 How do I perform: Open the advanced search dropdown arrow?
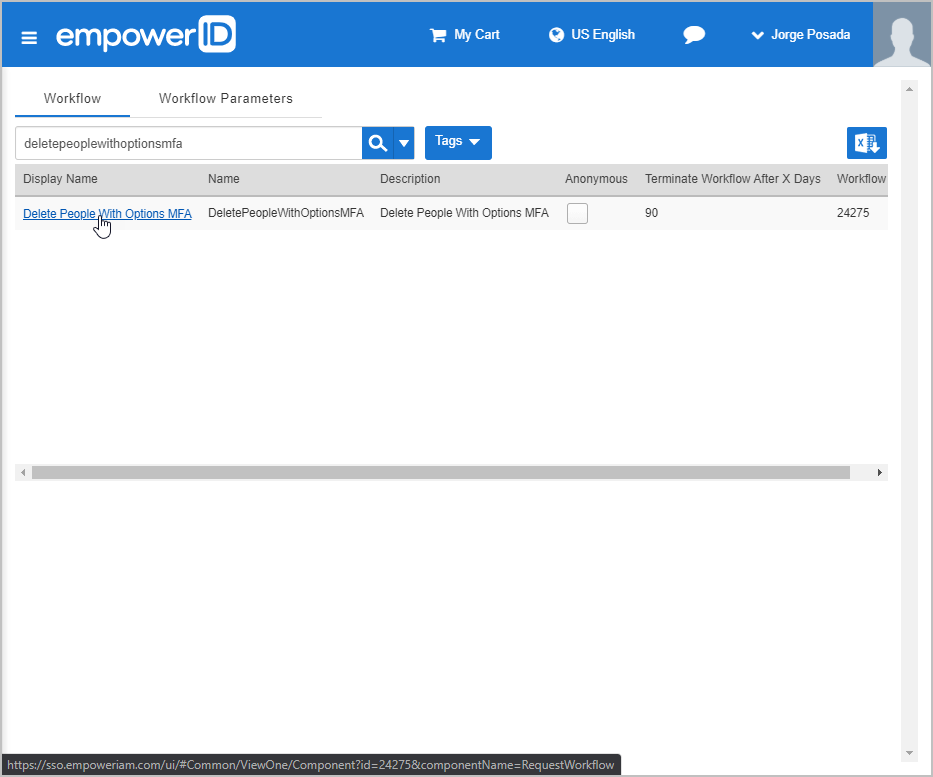[404, 142]
